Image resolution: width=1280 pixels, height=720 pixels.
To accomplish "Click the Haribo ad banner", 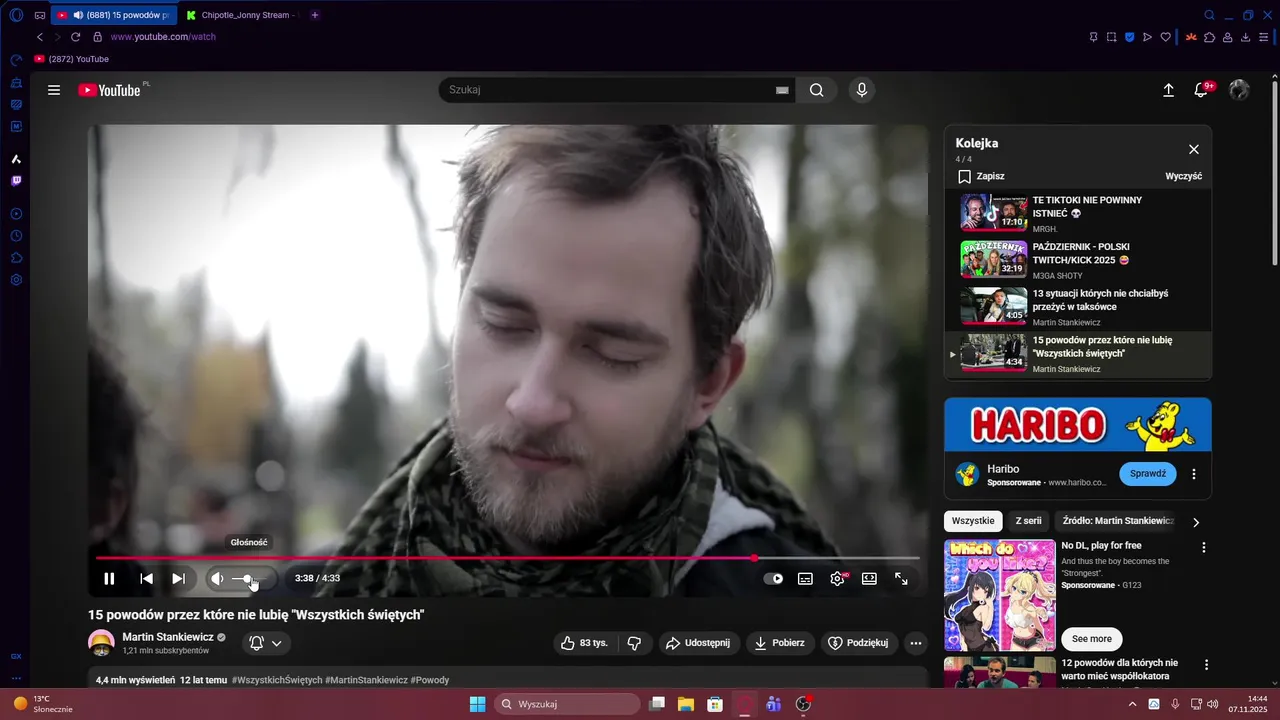I will (x=1078, y=424).
